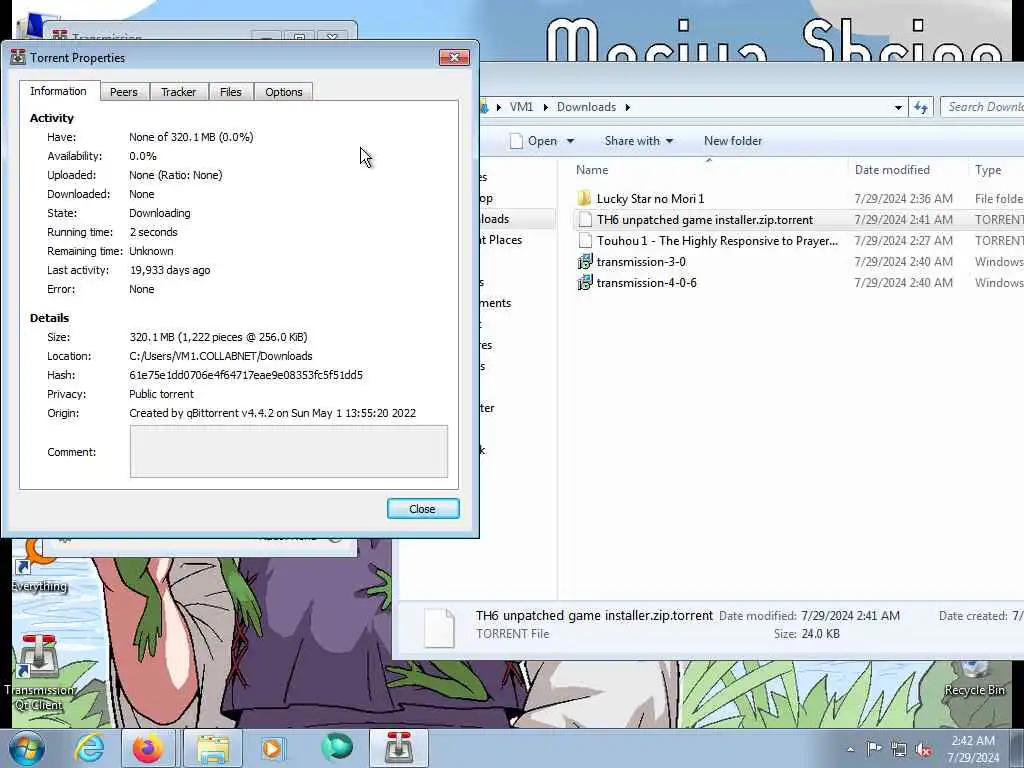Open the Share with dropdown menu
This screenshot has width=1024, height=768.
point(639,141)
